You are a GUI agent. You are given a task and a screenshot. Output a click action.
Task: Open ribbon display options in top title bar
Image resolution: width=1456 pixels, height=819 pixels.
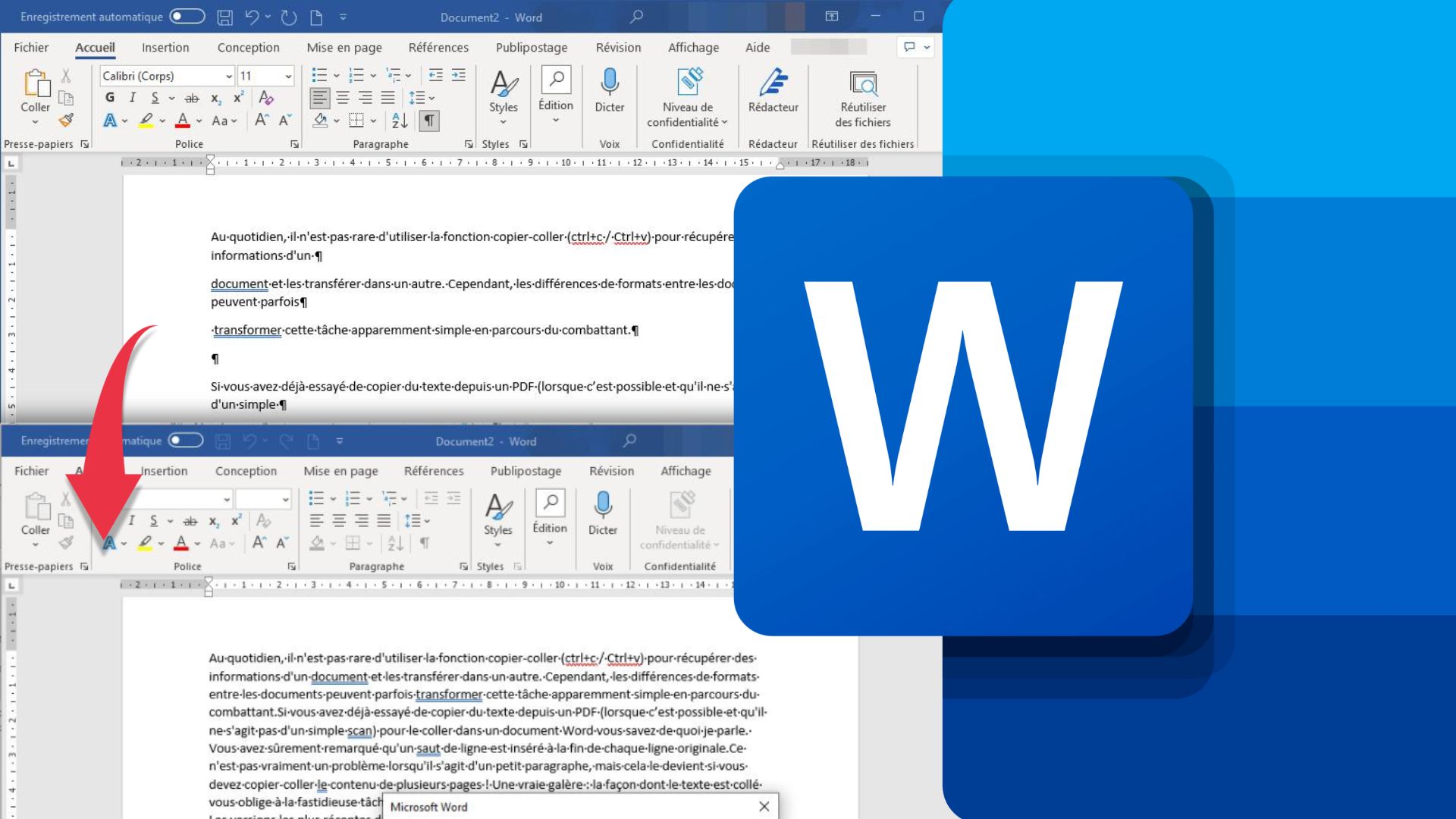(x=832, y=16)
